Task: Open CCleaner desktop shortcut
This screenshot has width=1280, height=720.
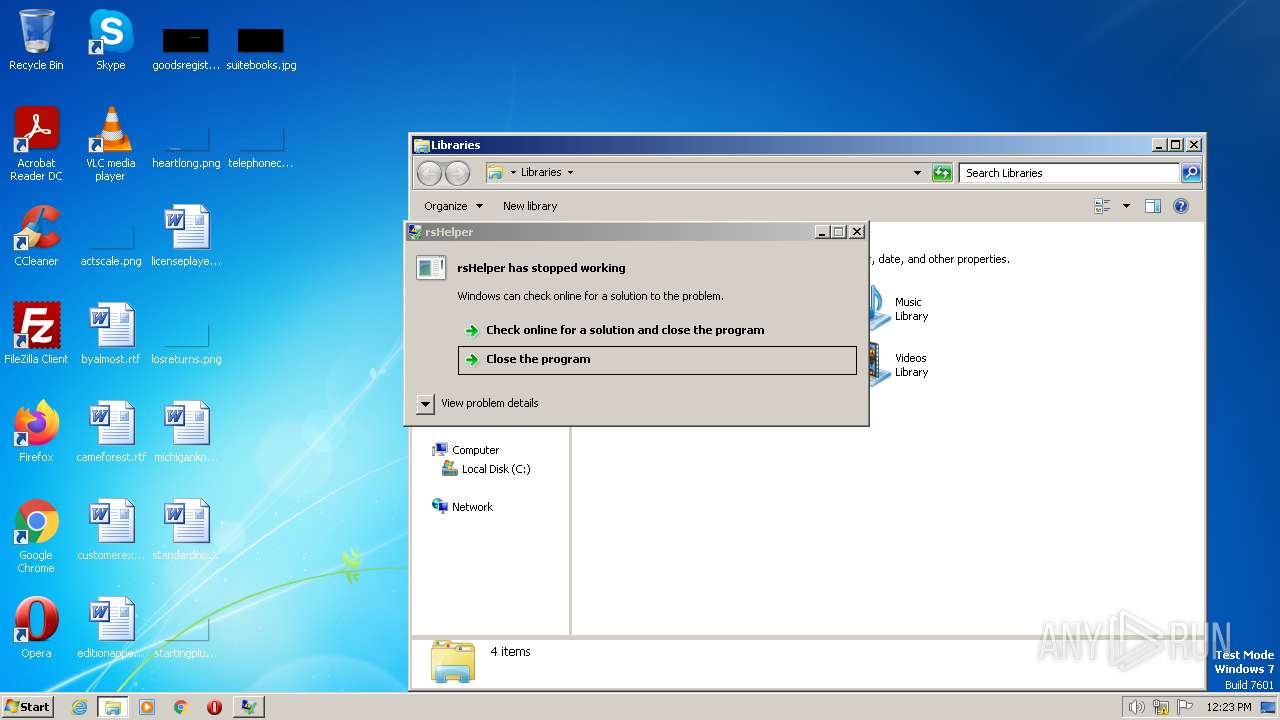Action: [36, 236]
